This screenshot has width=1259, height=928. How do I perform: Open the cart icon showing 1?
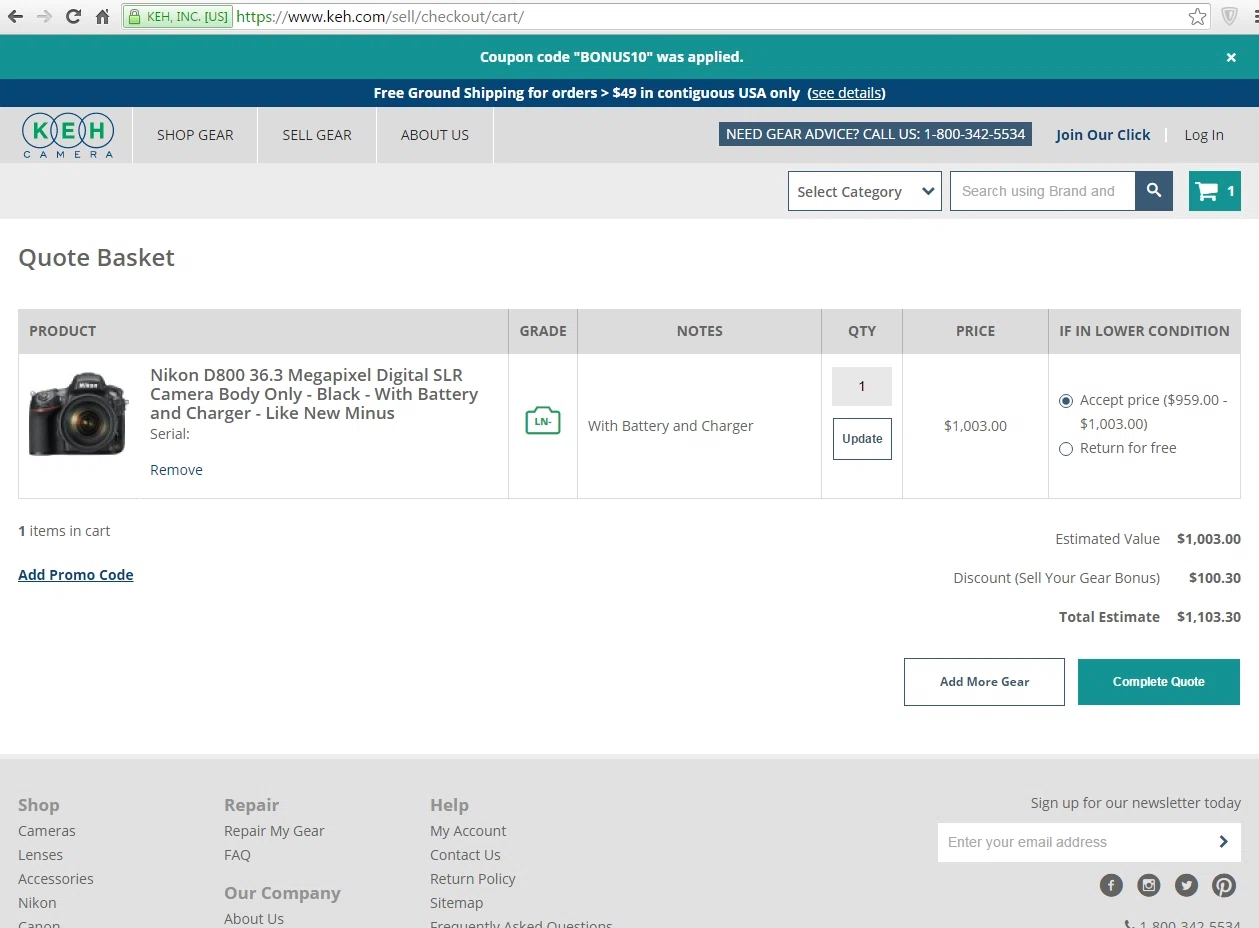(1215, 191)
